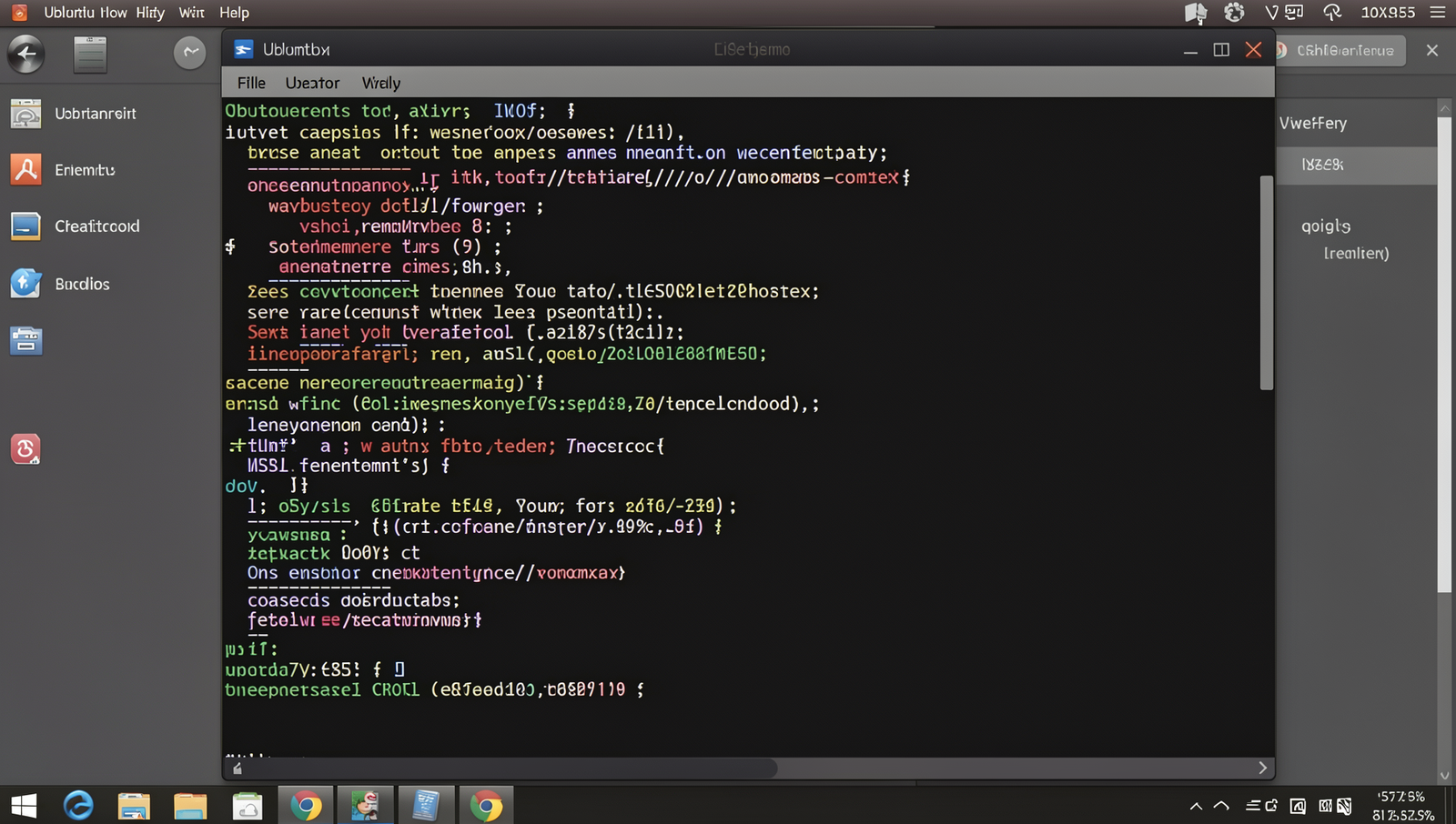Select the Ubrtanreirt sidebar label
The height and width of the screenshot is (824, 1456).
(x=96, y=114)
